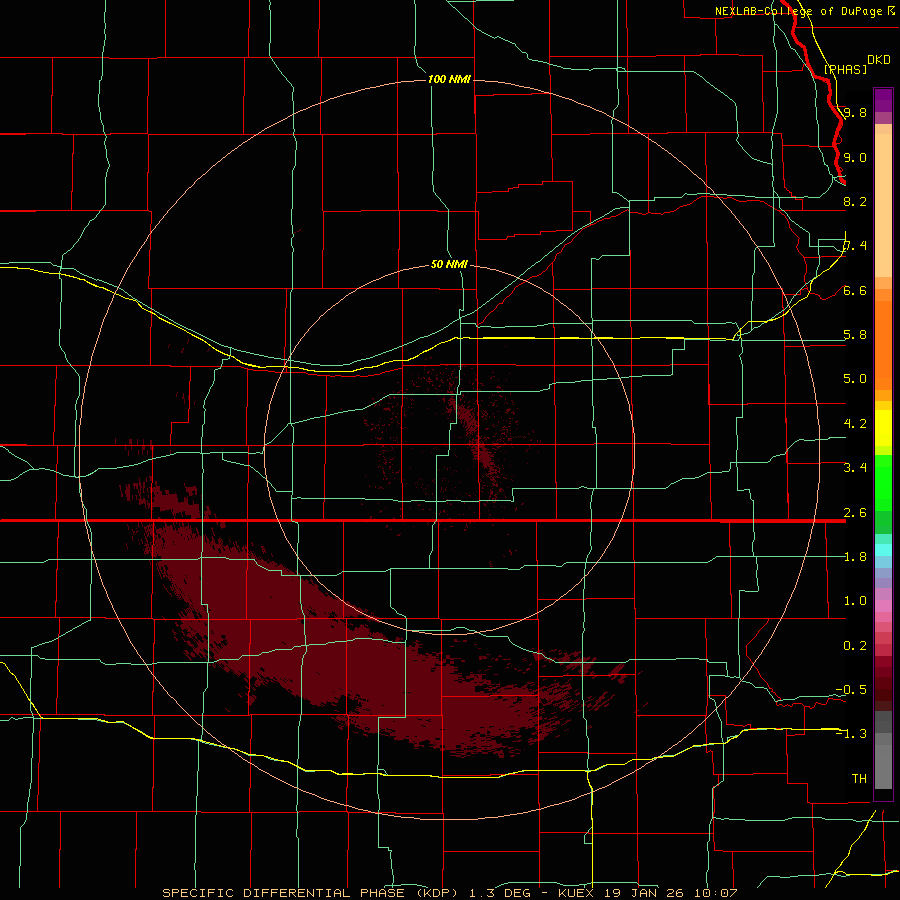
Task: Pick the gray bottom segment of the color bar
Action: [x=883, y=761]
